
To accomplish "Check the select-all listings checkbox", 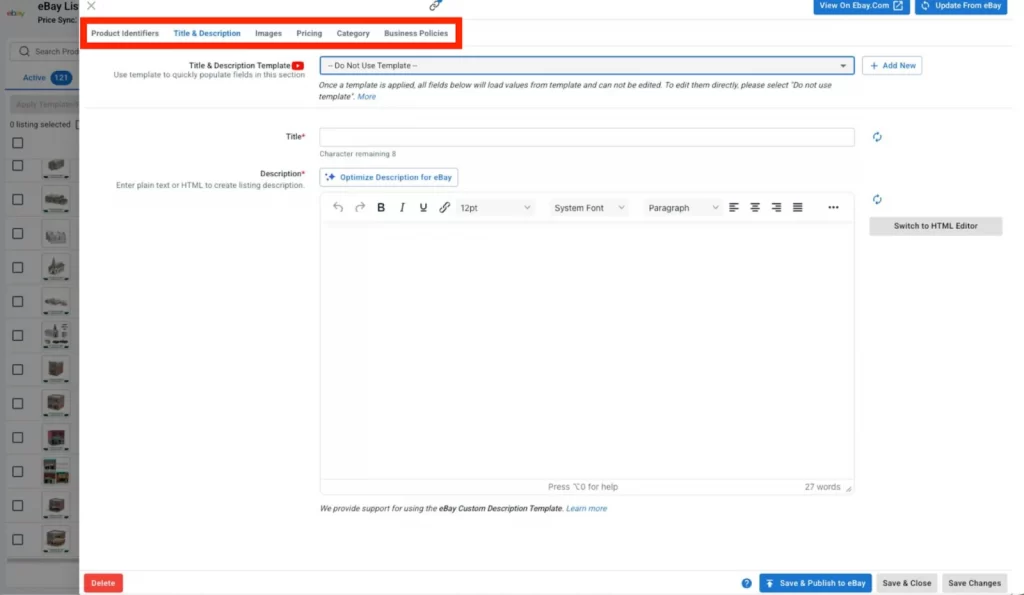I will (15, 142).
